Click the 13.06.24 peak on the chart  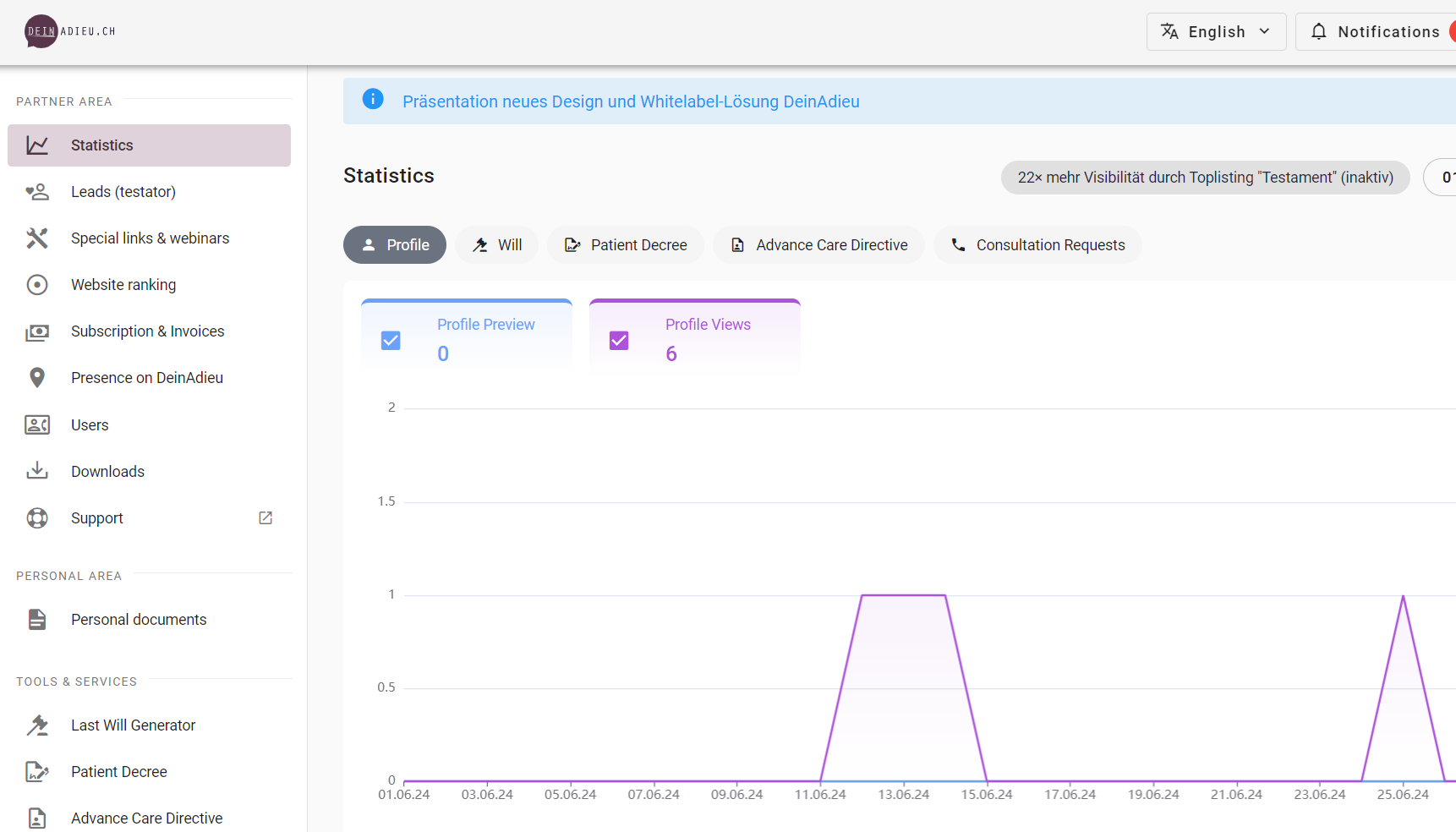coord(903,595)
